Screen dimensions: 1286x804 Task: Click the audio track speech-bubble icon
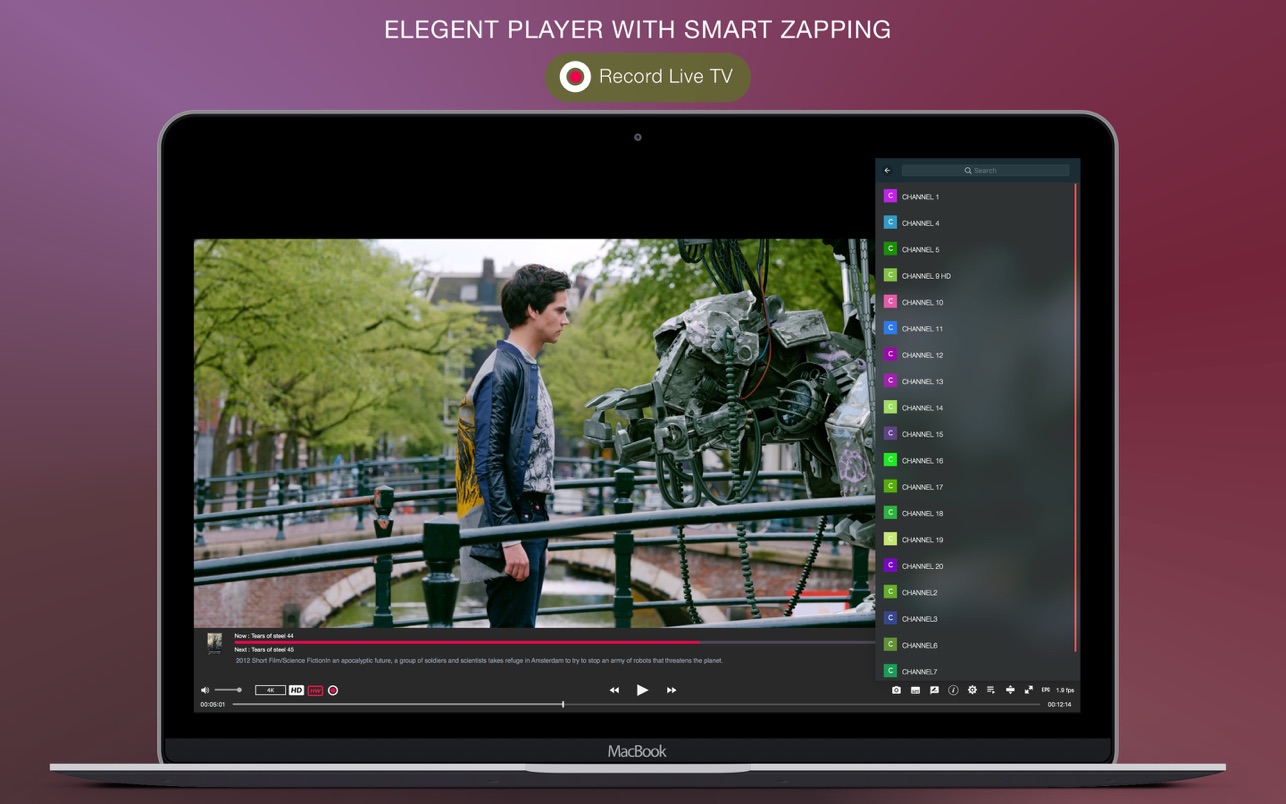pos(934,690)
